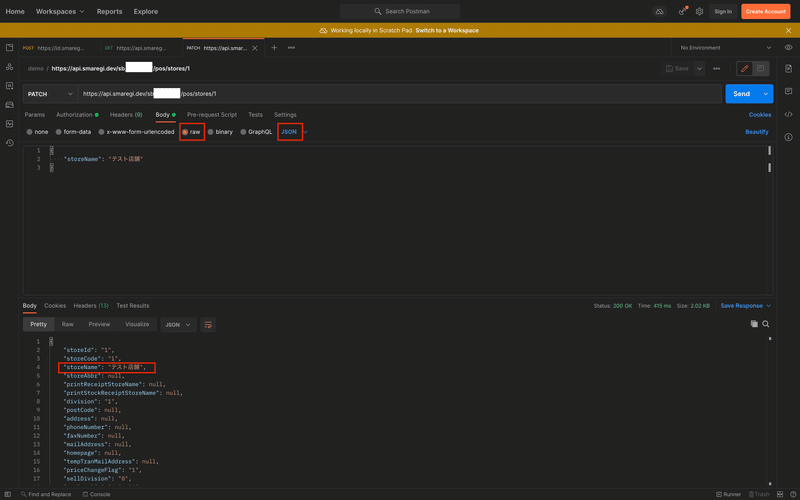Click the Search Postman box

point(400,11)
